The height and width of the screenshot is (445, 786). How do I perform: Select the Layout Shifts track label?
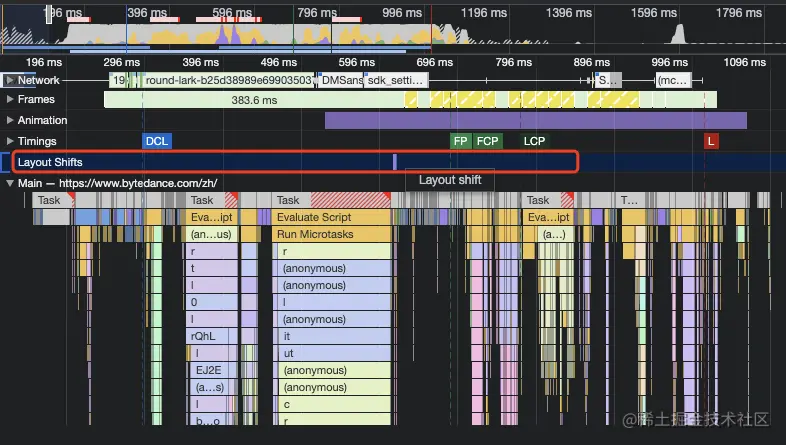pos(50,162)
